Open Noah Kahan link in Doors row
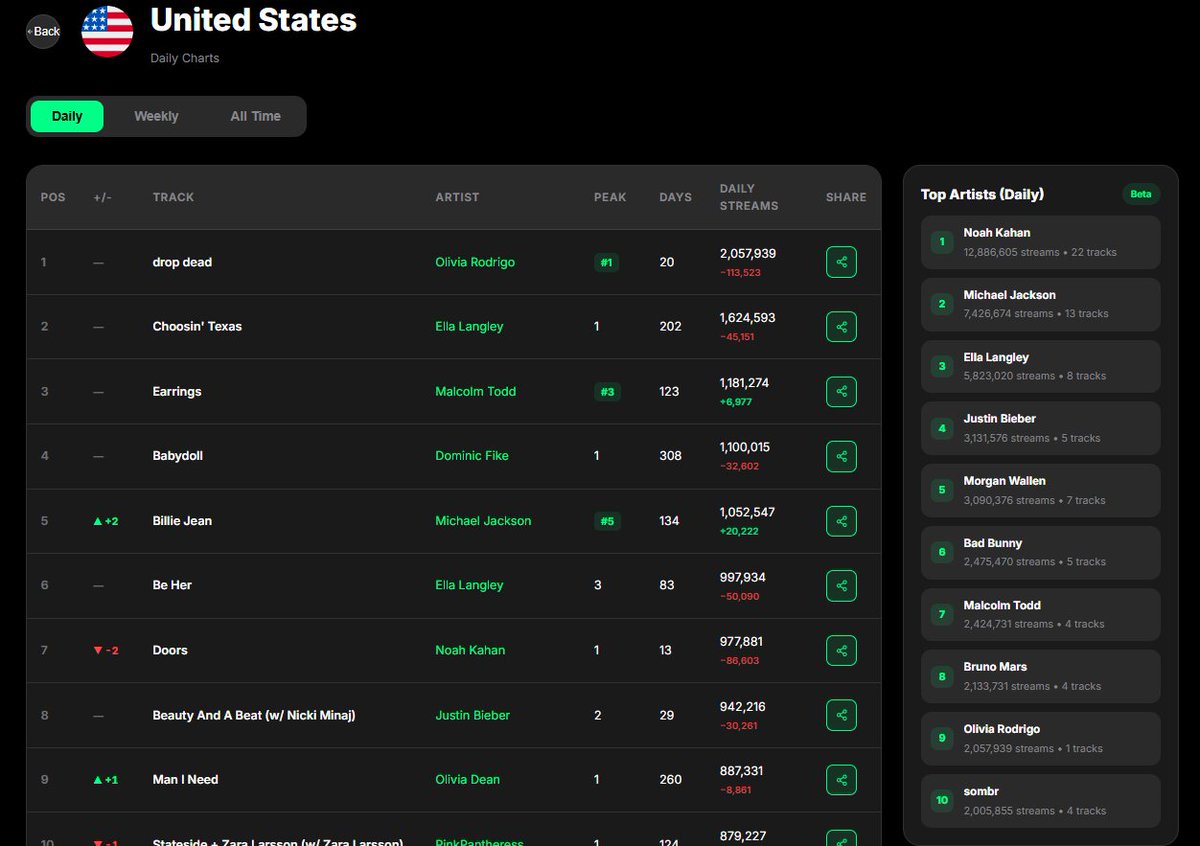This screenshot has width=1200, height=846. [470, 650]
